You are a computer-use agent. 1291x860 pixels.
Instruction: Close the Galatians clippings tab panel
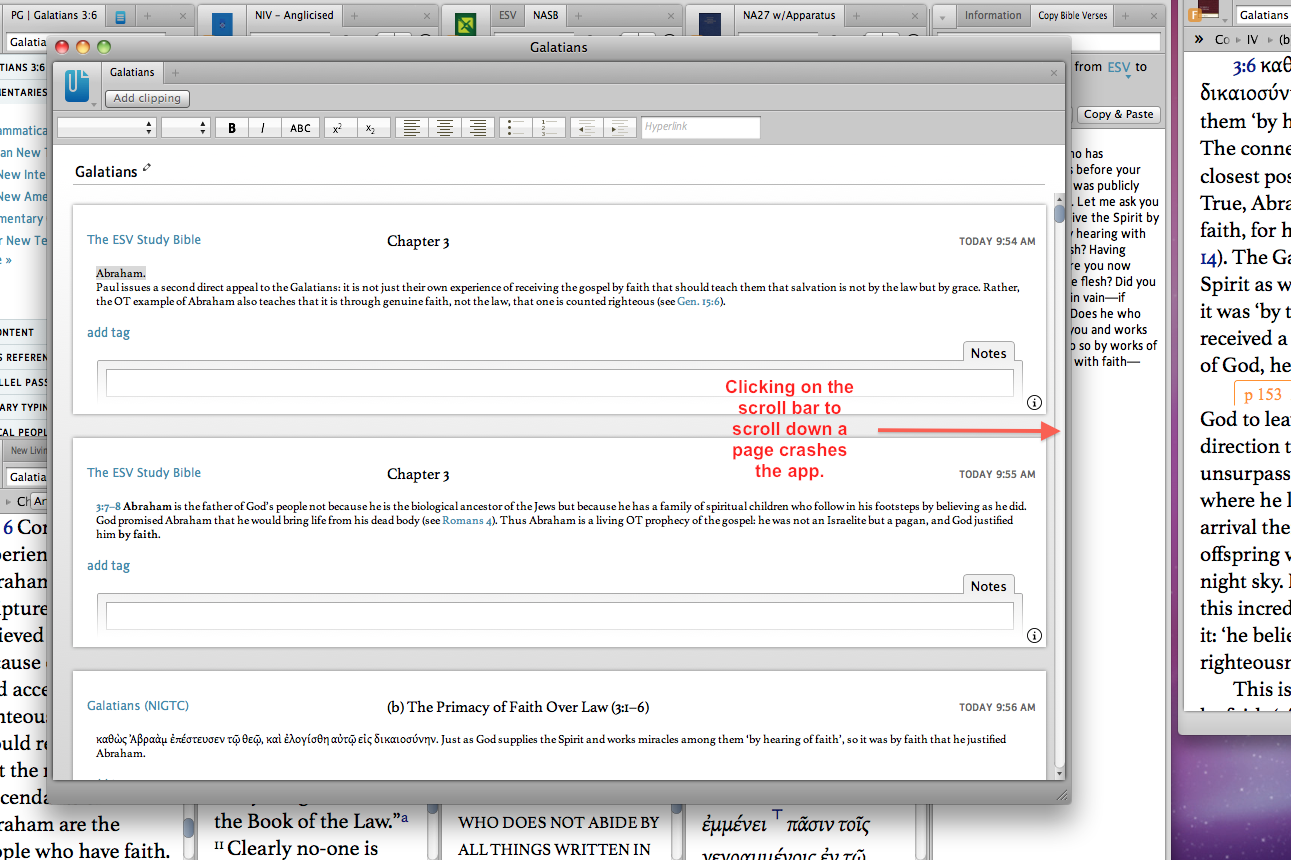1053,73
